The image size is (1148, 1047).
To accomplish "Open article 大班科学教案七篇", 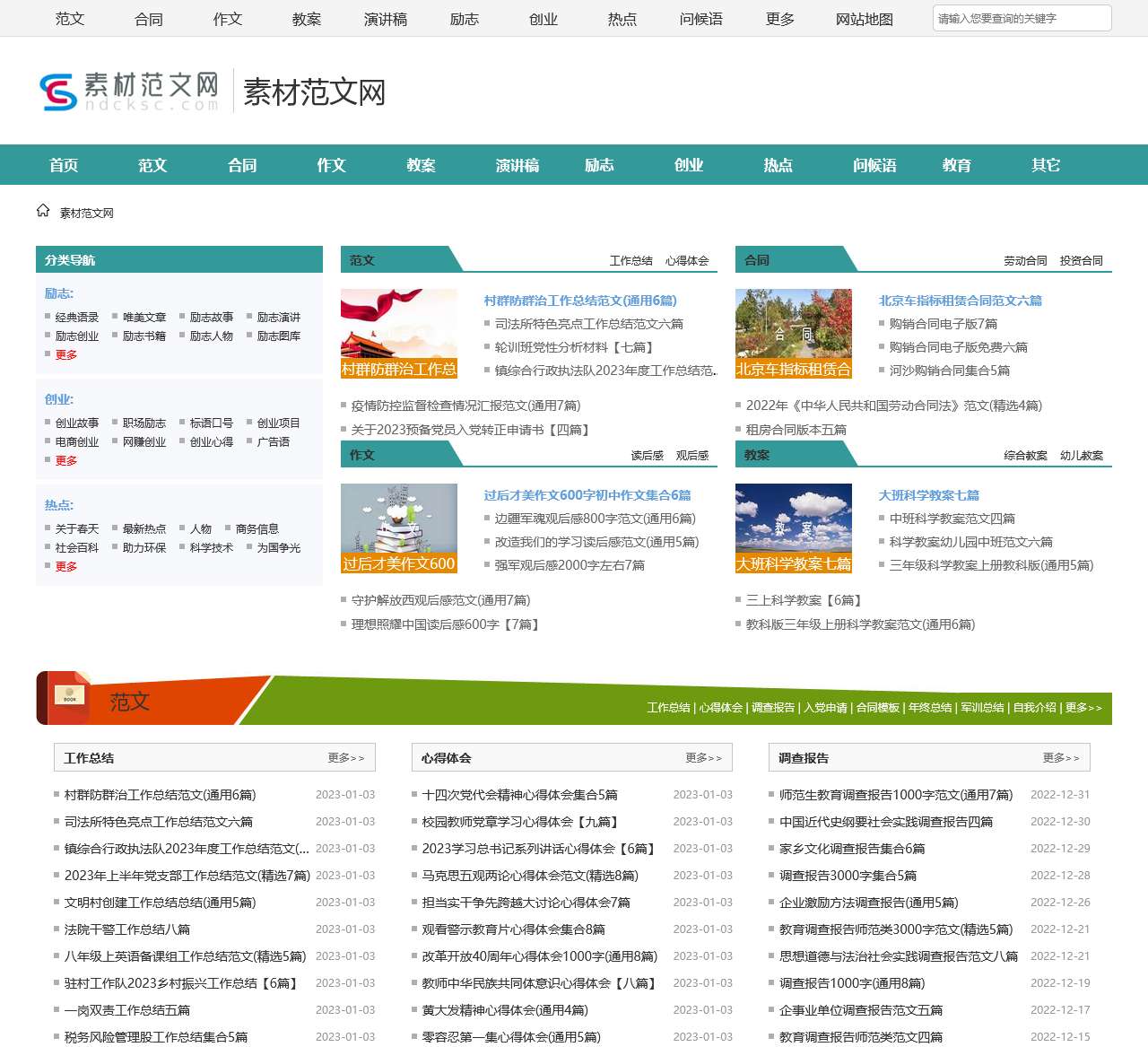I will coord(928,495).
